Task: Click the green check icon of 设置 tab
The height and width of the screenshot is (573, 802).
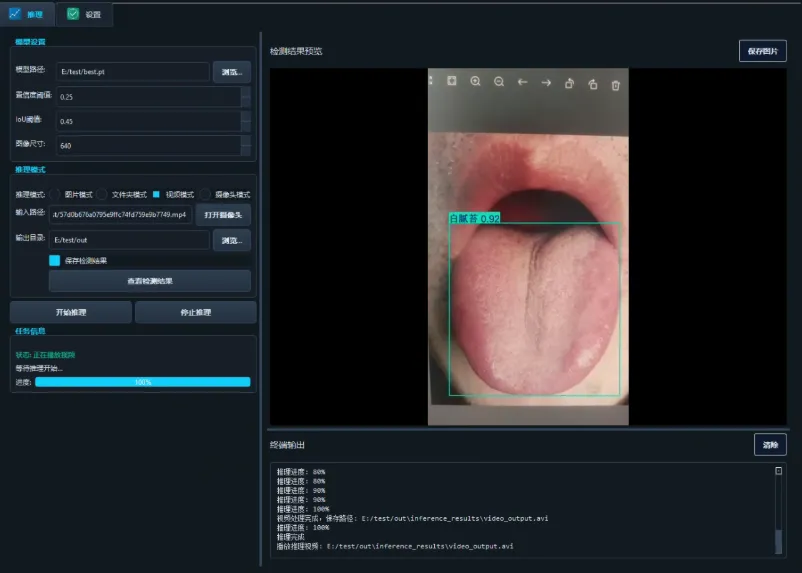Action: 73,14
